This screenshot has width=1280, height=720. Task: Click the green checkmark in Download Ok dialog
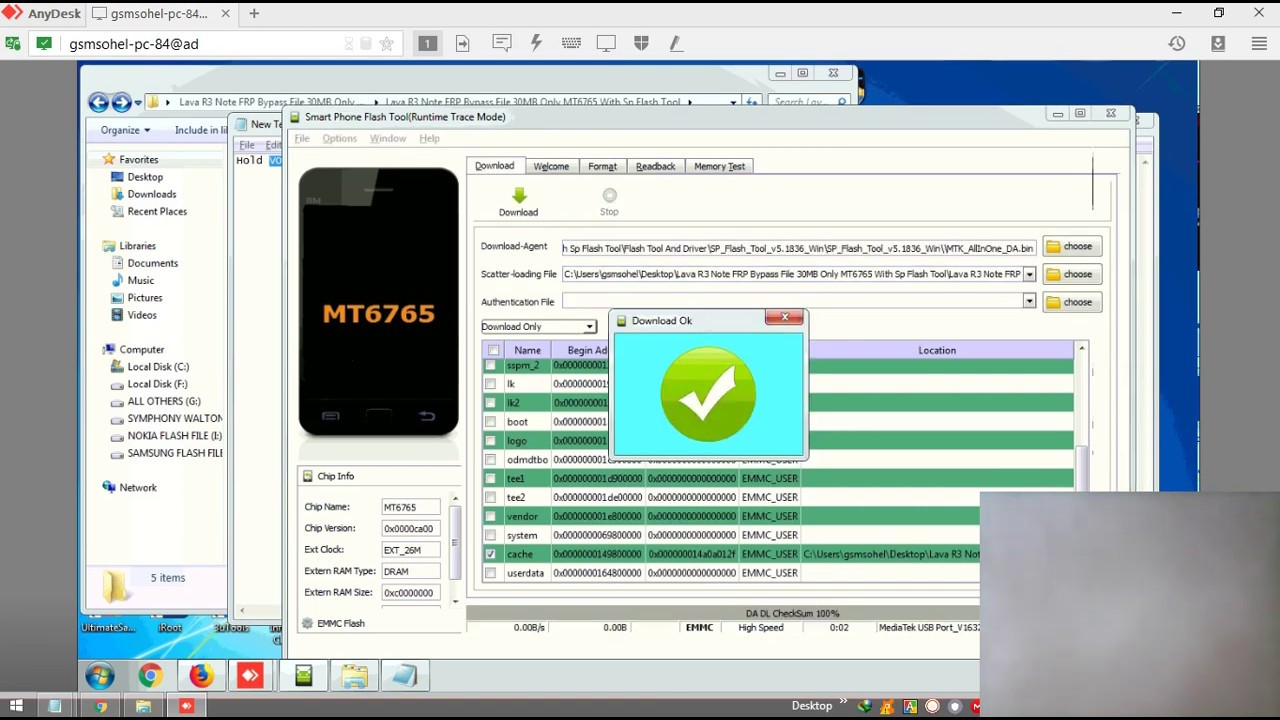point(708,394)
